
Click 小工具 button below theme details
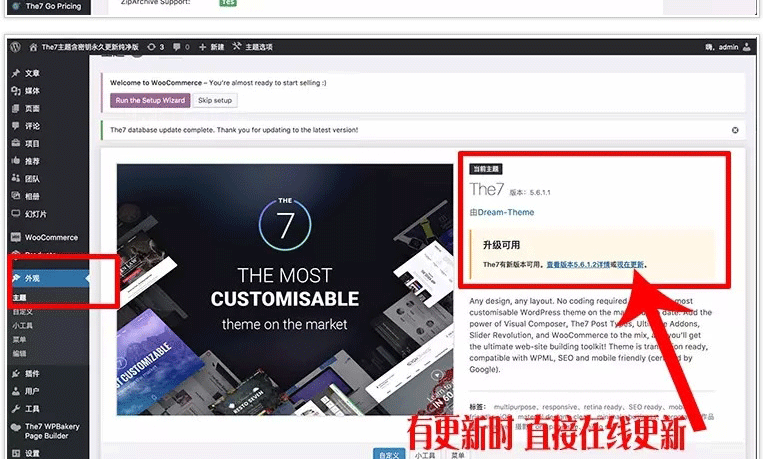(425, 455)
